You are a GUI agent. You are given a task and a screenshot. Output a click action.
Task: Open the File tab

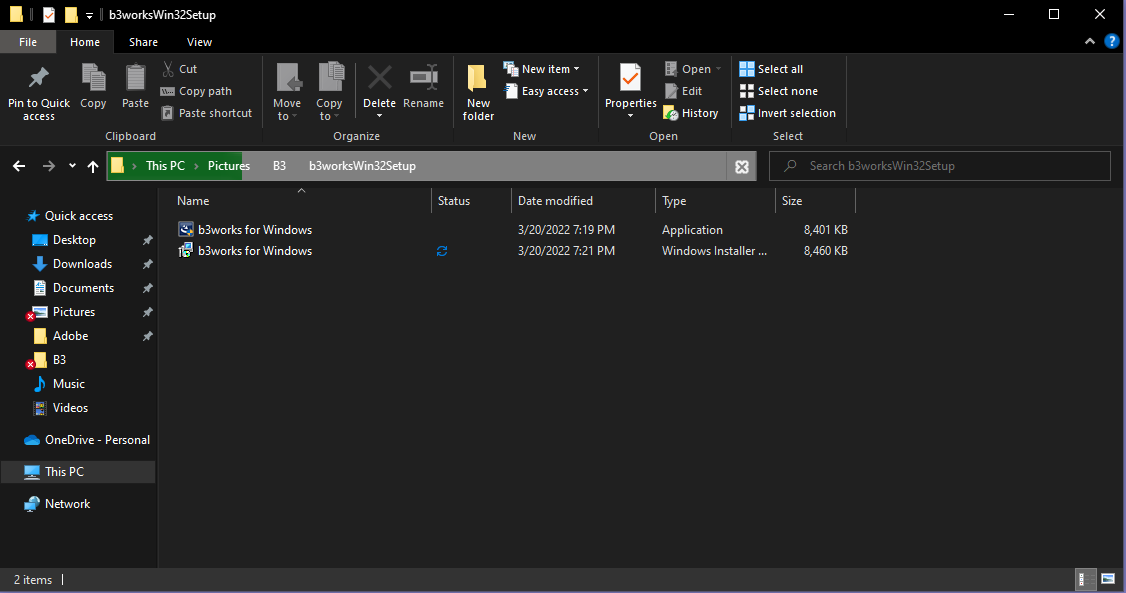(x=28, y=42)
